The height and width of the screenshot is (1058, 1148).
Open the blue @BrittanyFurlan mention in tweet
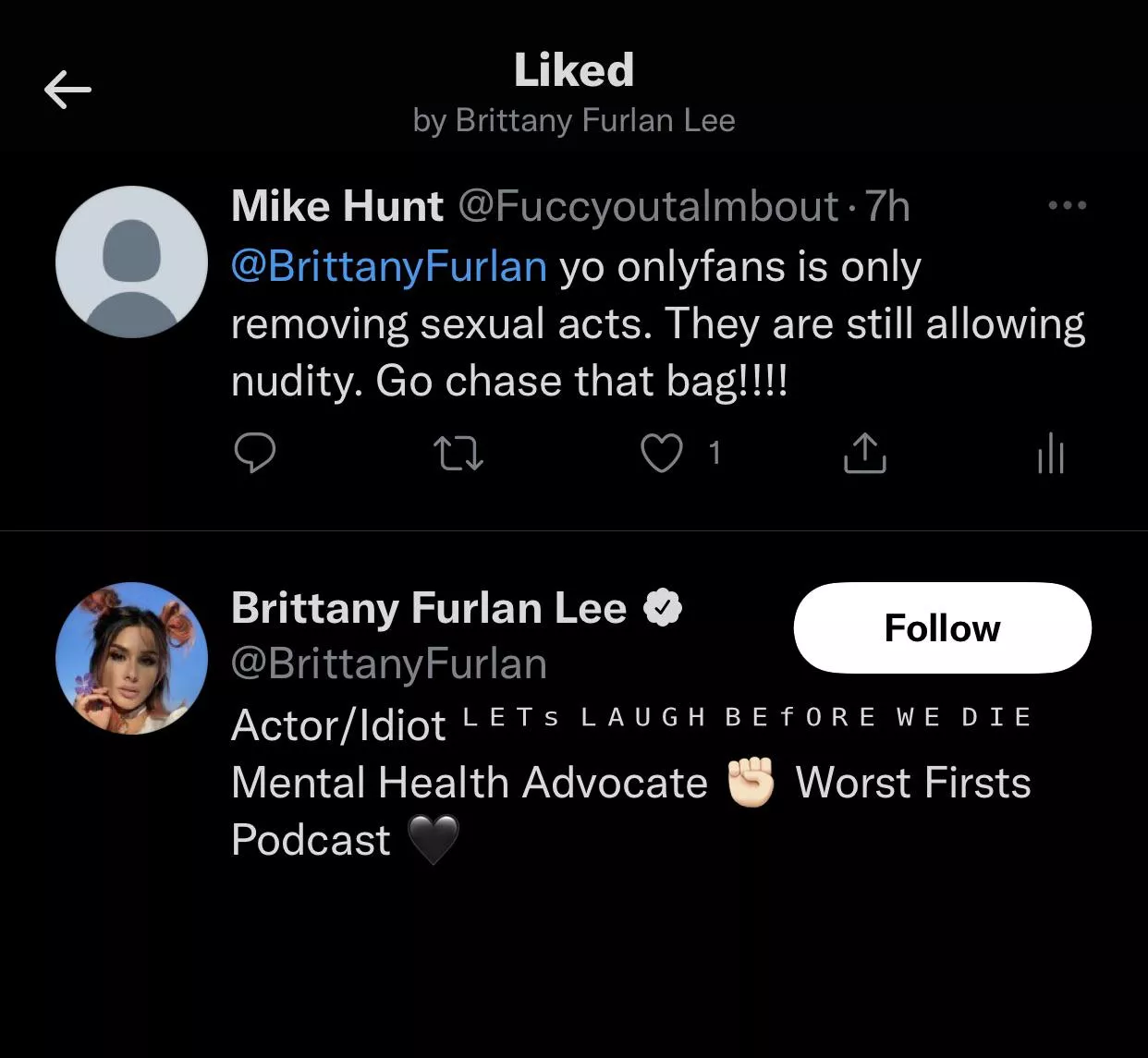pos(388,266)
